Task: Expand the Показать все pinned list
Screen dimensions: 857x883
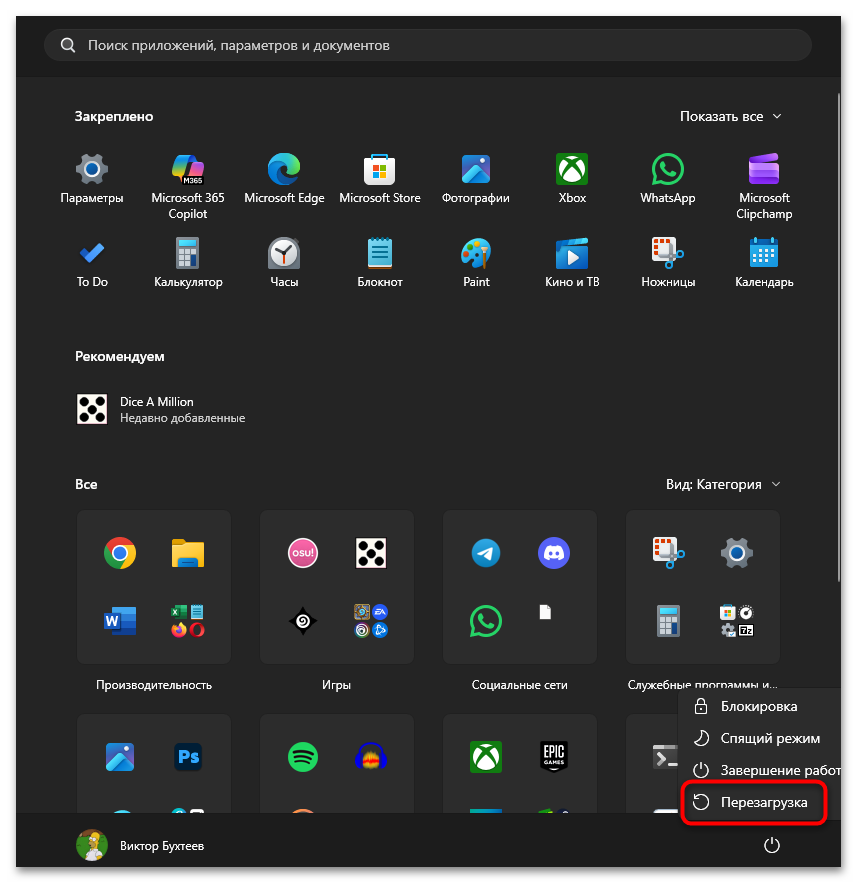Action: click(731, 117)
